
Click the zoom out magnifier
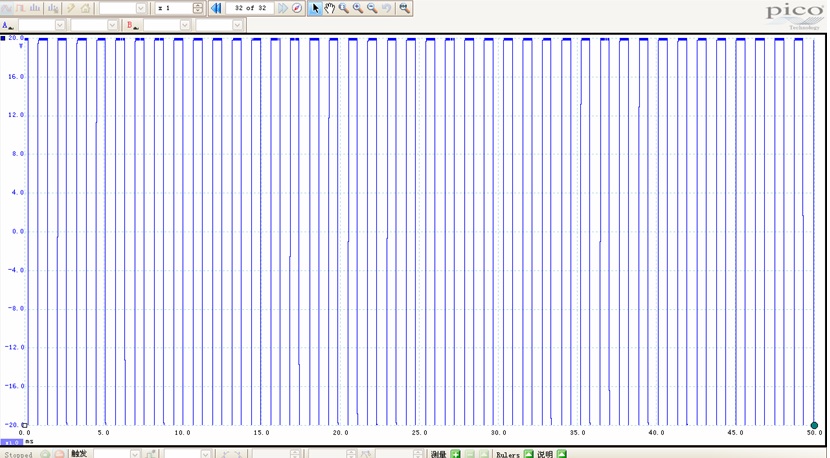coord(372,8)
